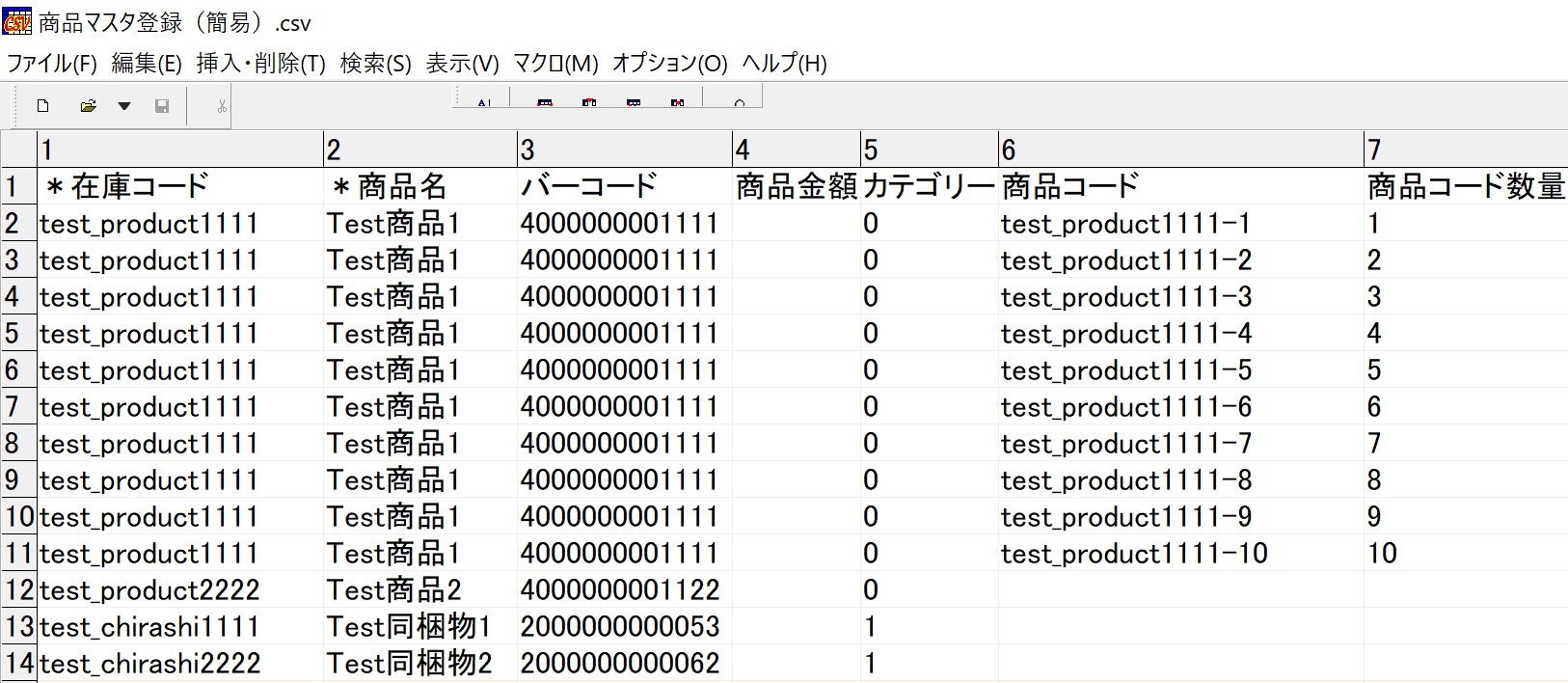Click category cell in row 12
This screenshot has height=683, width=1568.
click(930, 589)
